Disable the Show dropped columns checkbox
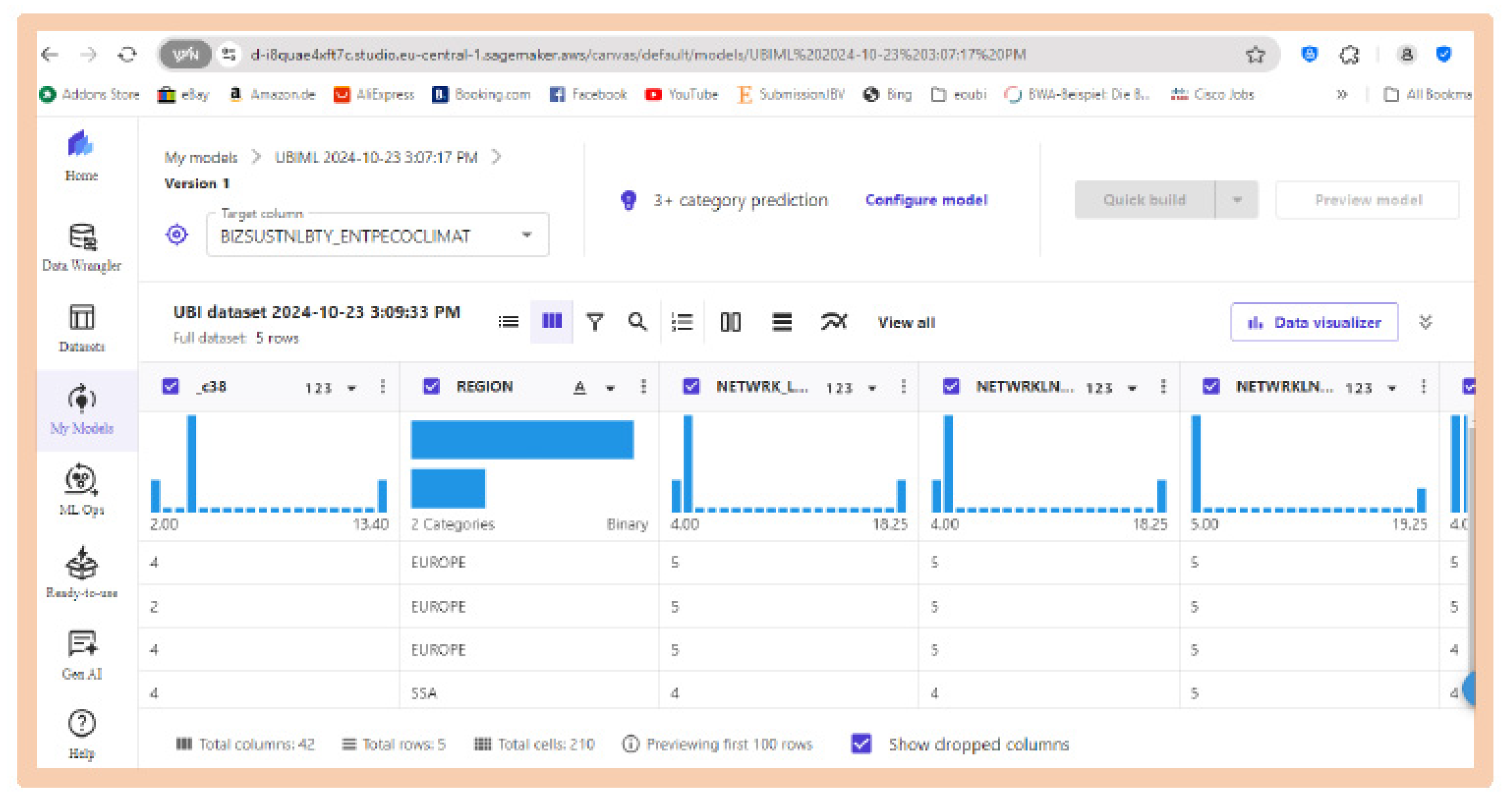Image resolution: width=1512 pixels, height=800 pixels. coord(862,744)
